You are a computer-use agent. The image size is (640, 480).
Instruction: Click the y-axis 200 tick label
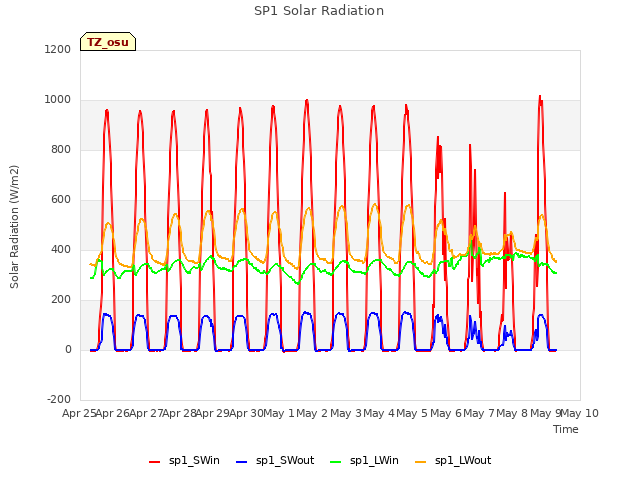61,300
